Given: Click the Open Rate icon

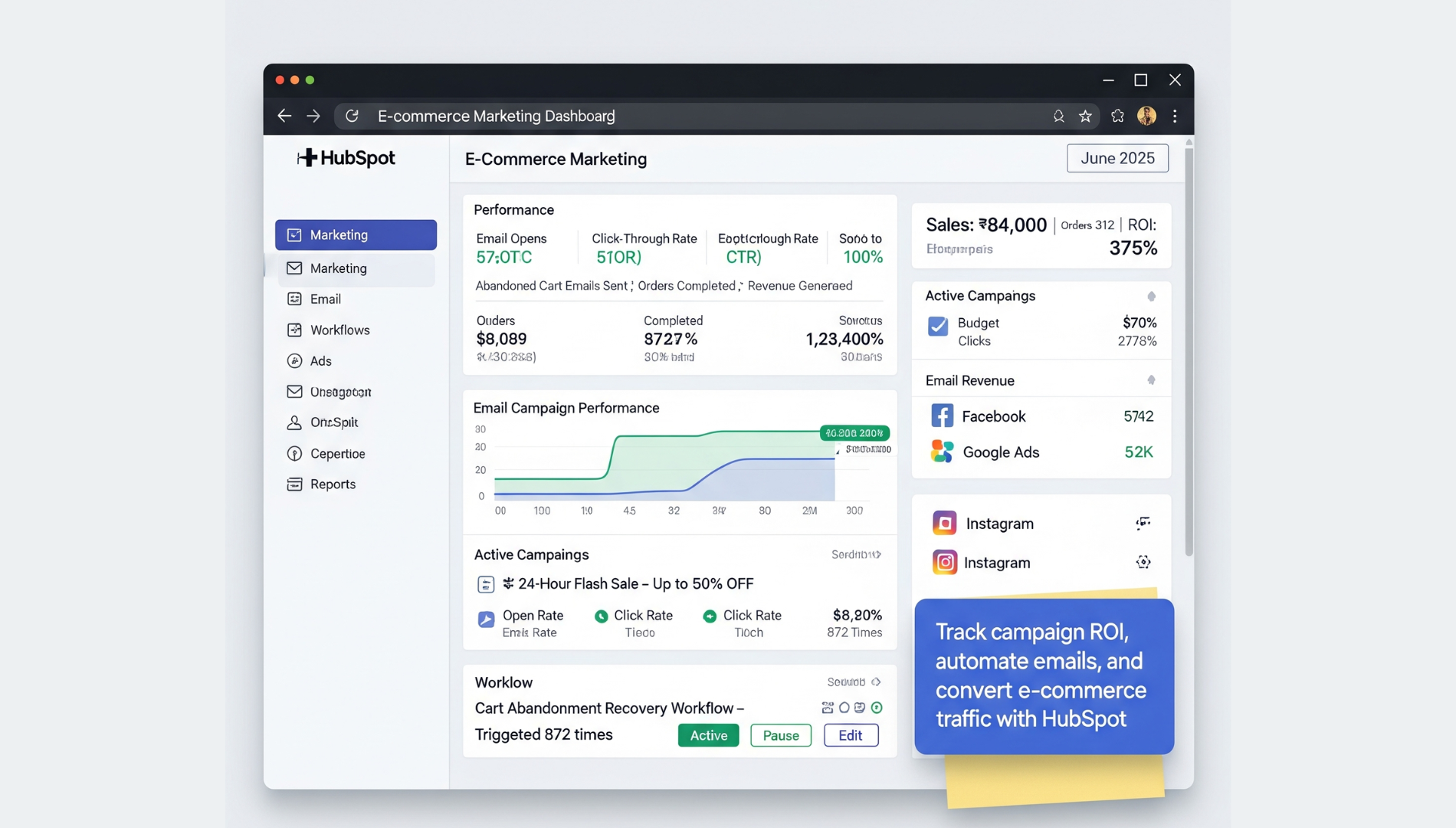Looking at the screenshot, I should coord(486,619).
